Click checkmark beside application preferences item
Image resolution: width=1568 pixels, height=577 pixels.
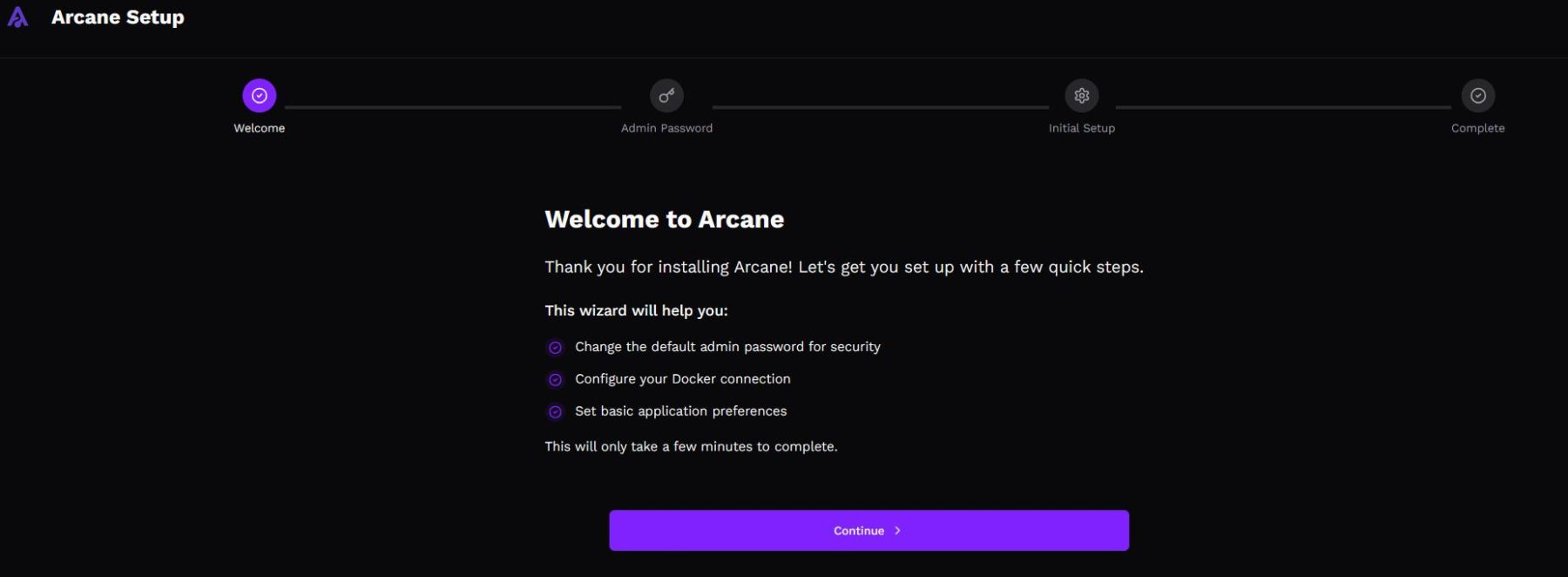555,412
